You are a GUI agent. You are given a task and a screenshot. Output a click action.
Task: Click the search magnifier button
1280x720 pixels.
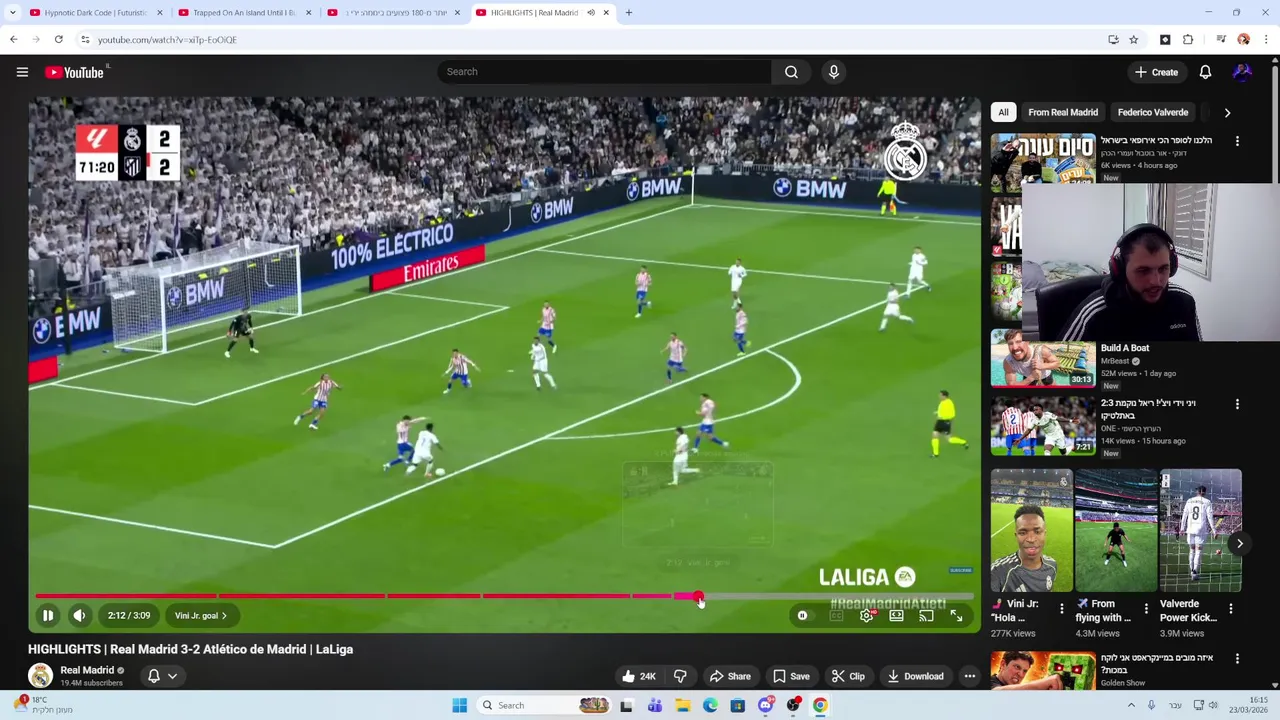[791, 72]
